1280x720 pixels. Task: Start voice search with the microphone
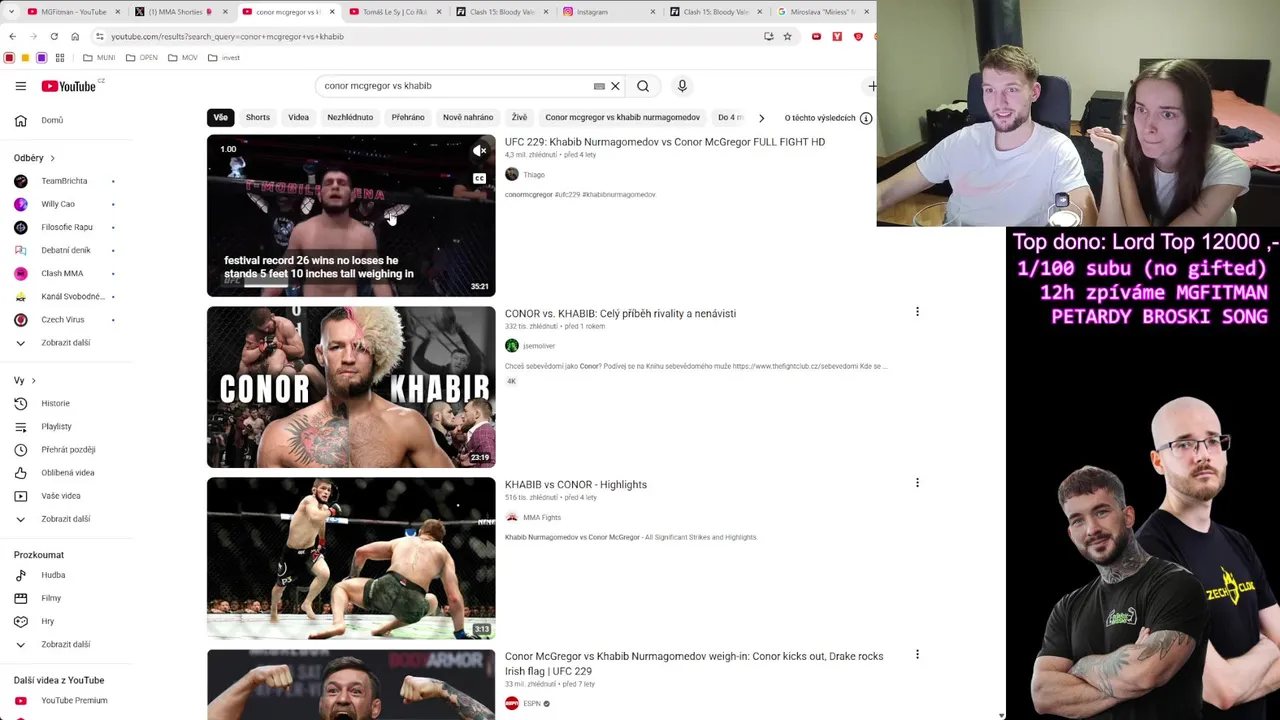coord(682,86)
